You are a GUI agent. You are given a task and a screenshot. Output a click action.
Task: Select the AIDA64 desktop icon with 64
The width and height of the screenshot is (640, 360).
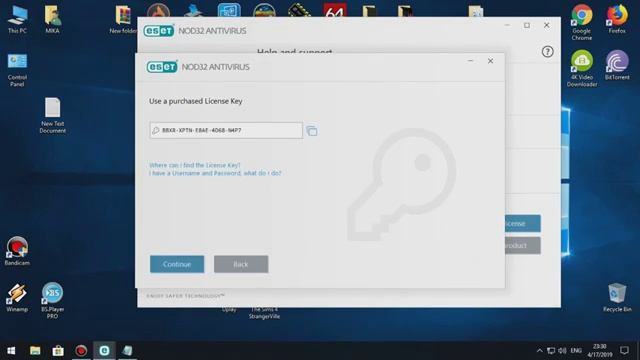click(x=335, y=11)
